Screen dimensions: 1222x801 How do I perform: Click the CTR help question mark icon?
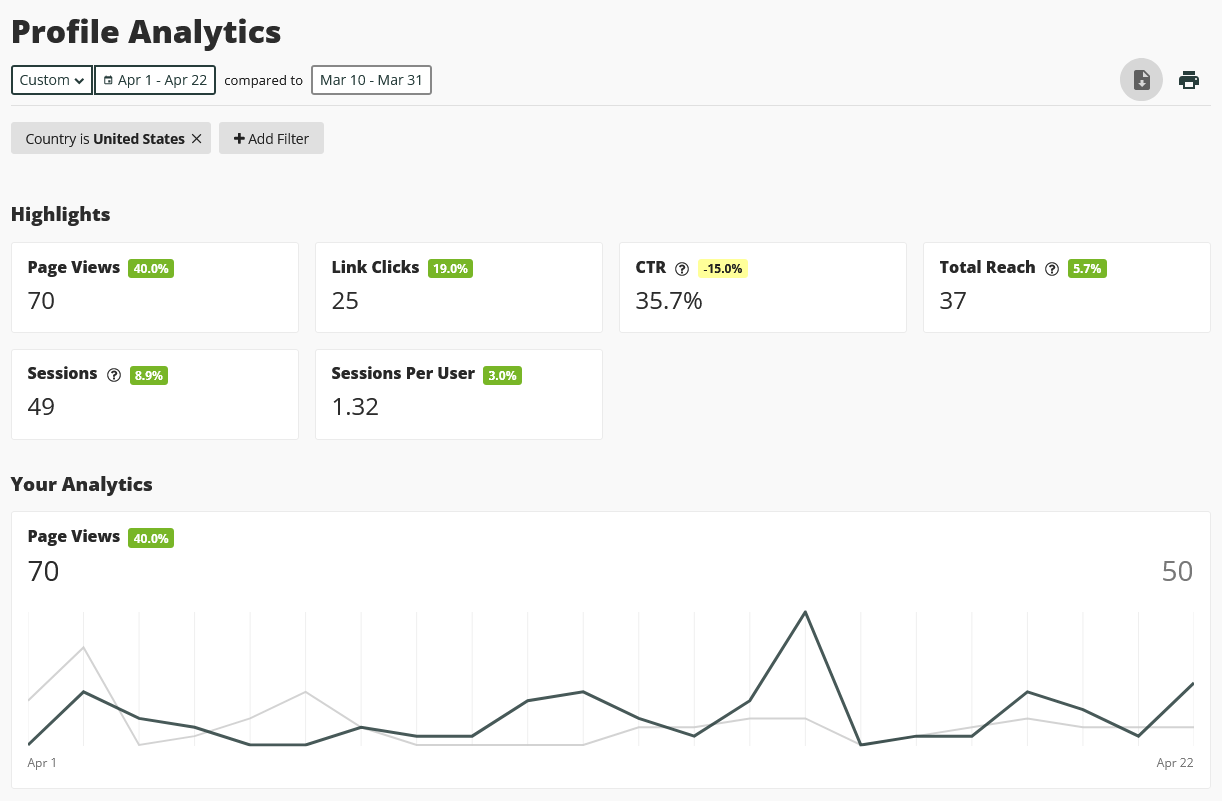(x=682, y=269)
